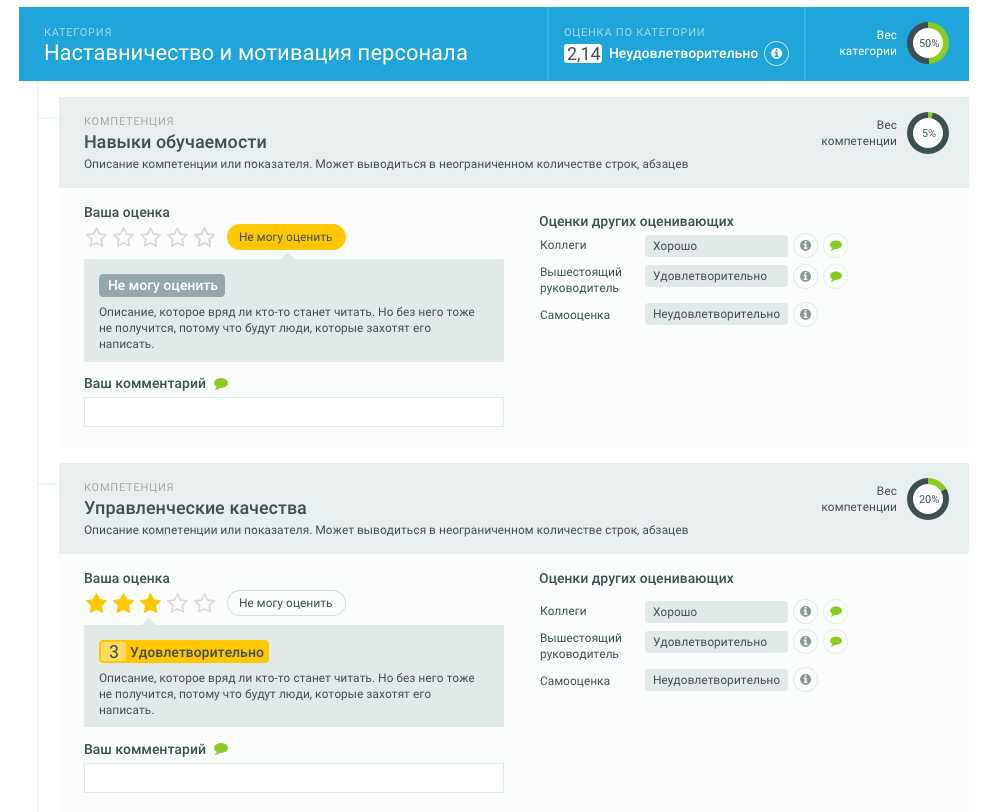View Коллеги comment in Управленческие качества
This screenshot has width=989, height=812.
pyautogui.click(x=836, y=611)
